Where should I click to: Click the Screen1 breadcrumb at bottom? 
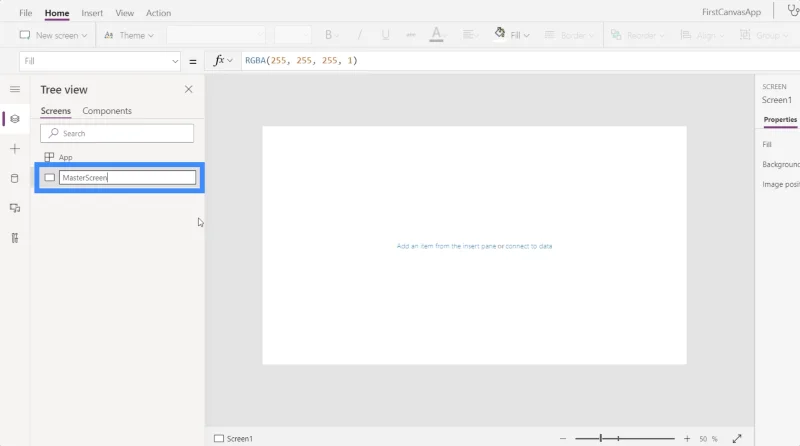click(x=234, y=438)
